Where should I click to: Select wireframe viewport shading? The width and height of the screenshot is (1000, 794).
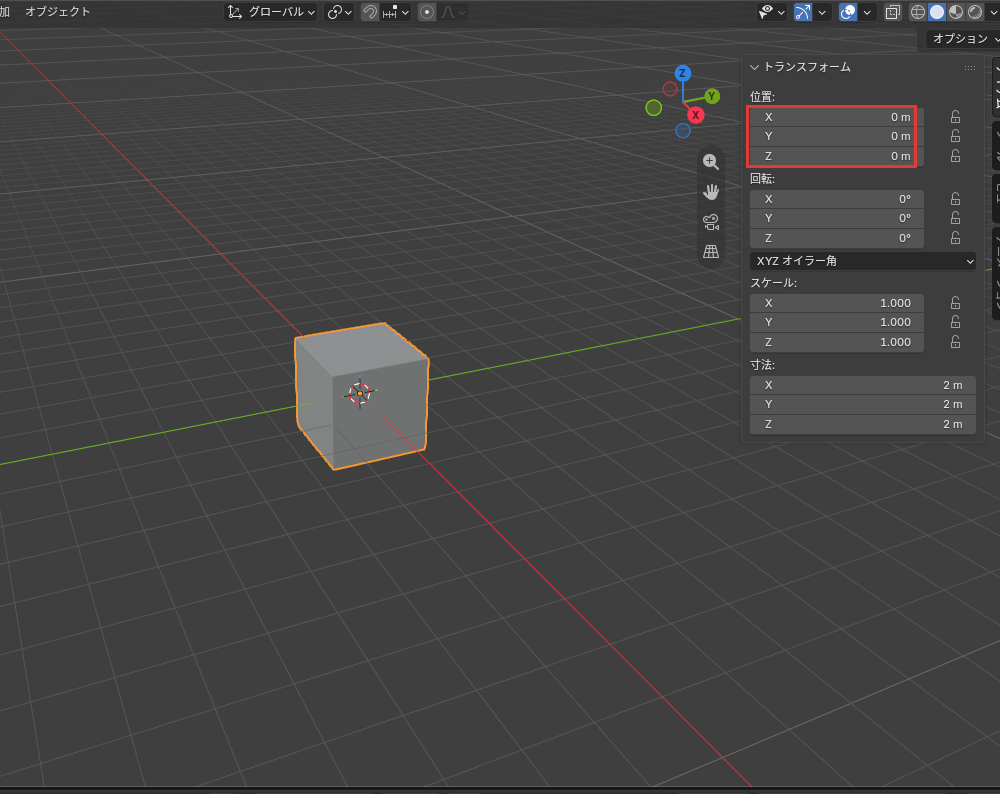point(917,12)
